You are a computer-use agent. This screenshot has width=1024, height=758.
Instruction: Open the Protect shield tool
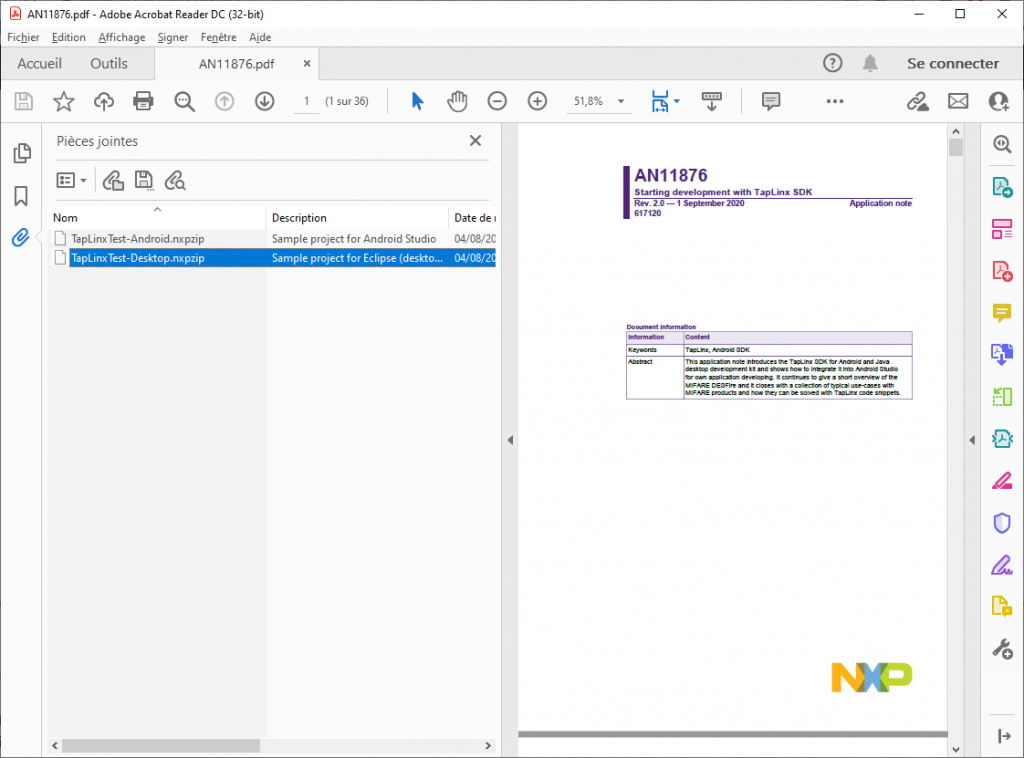click(x=1002, y=524)
